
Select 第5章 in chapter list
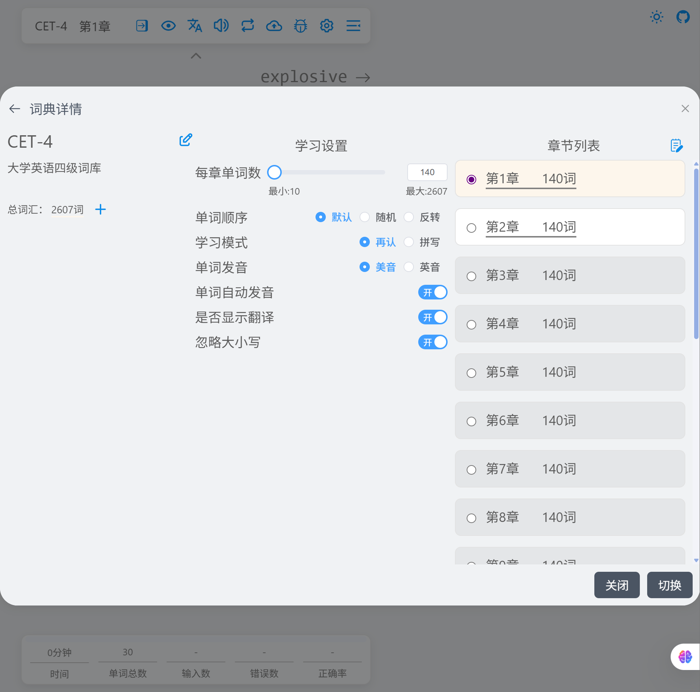pos(570,372)
